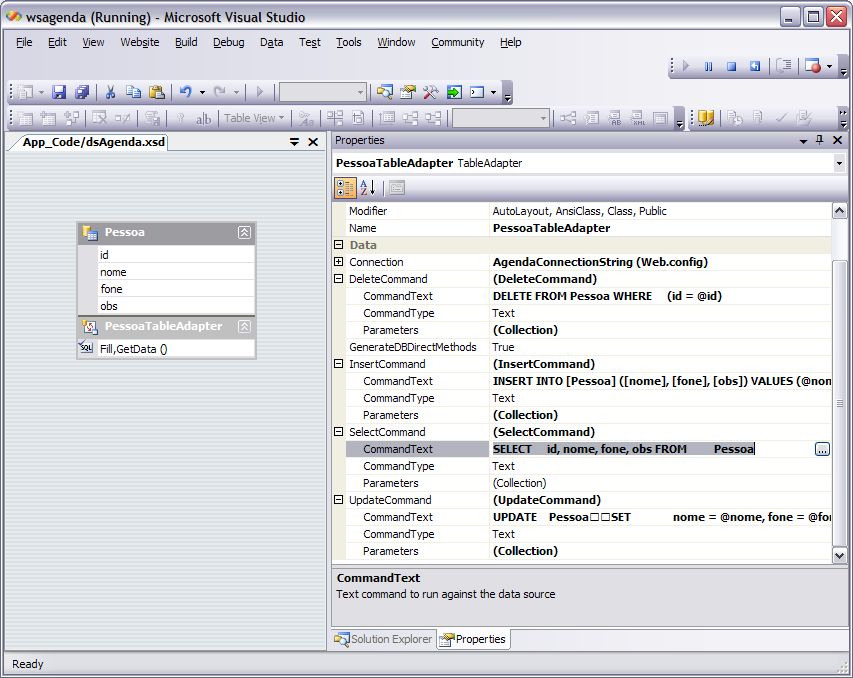
Task: Close the dsAgenda.xsd document tab
Action: pyautogui.click(x=313, y=142)
